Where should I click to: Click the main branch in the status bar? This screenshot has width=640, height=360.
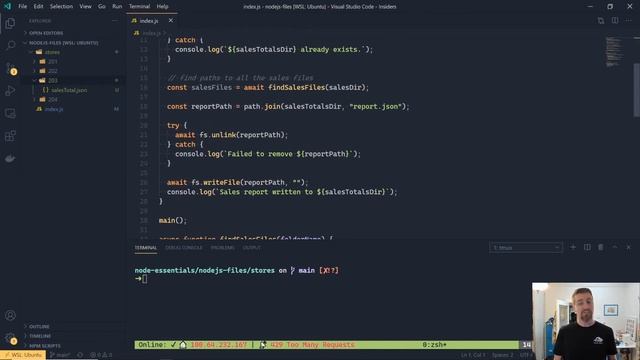point(60,355)
